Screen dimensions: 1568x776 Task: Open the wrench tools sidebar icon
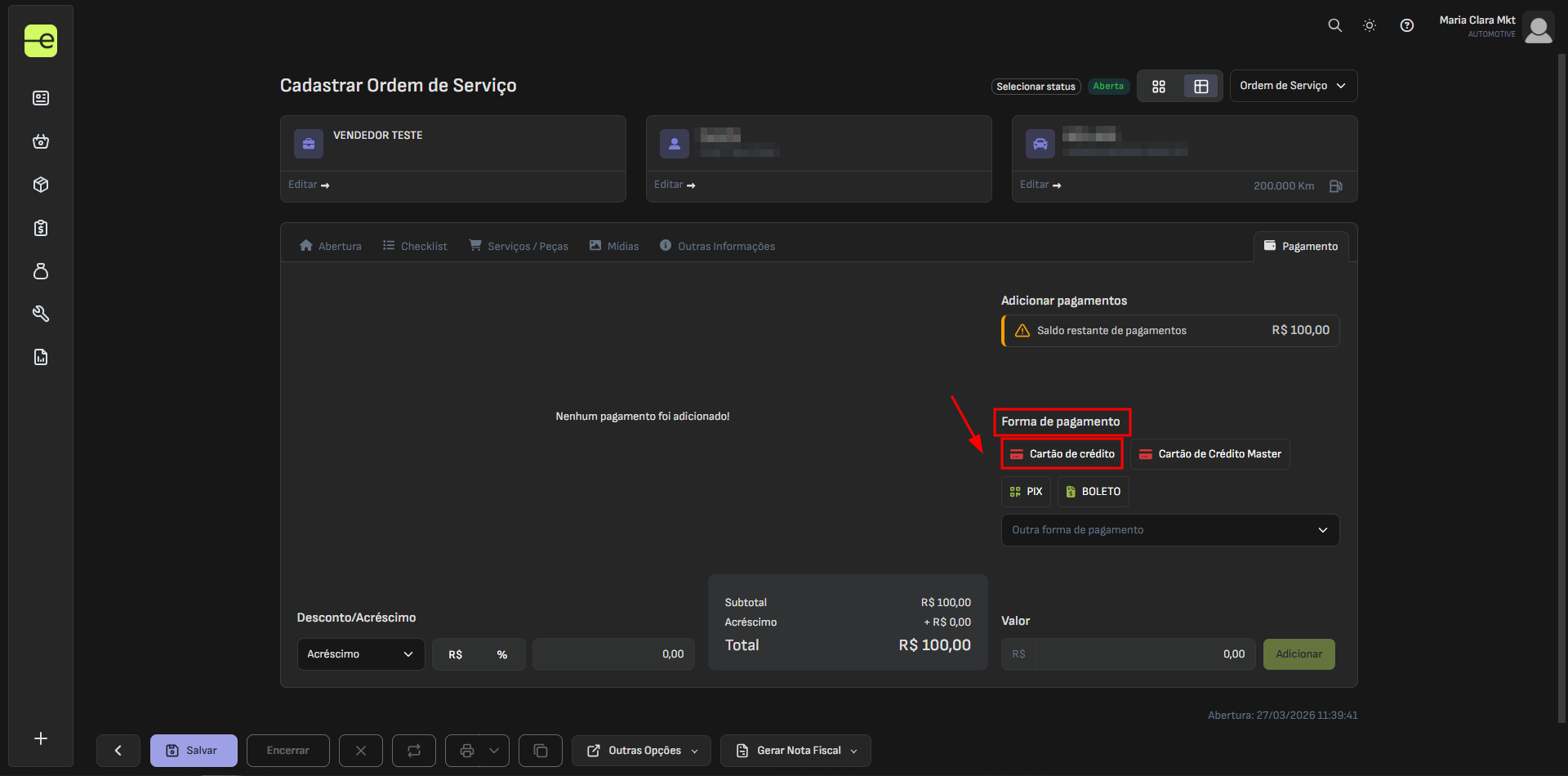point(41,314)
